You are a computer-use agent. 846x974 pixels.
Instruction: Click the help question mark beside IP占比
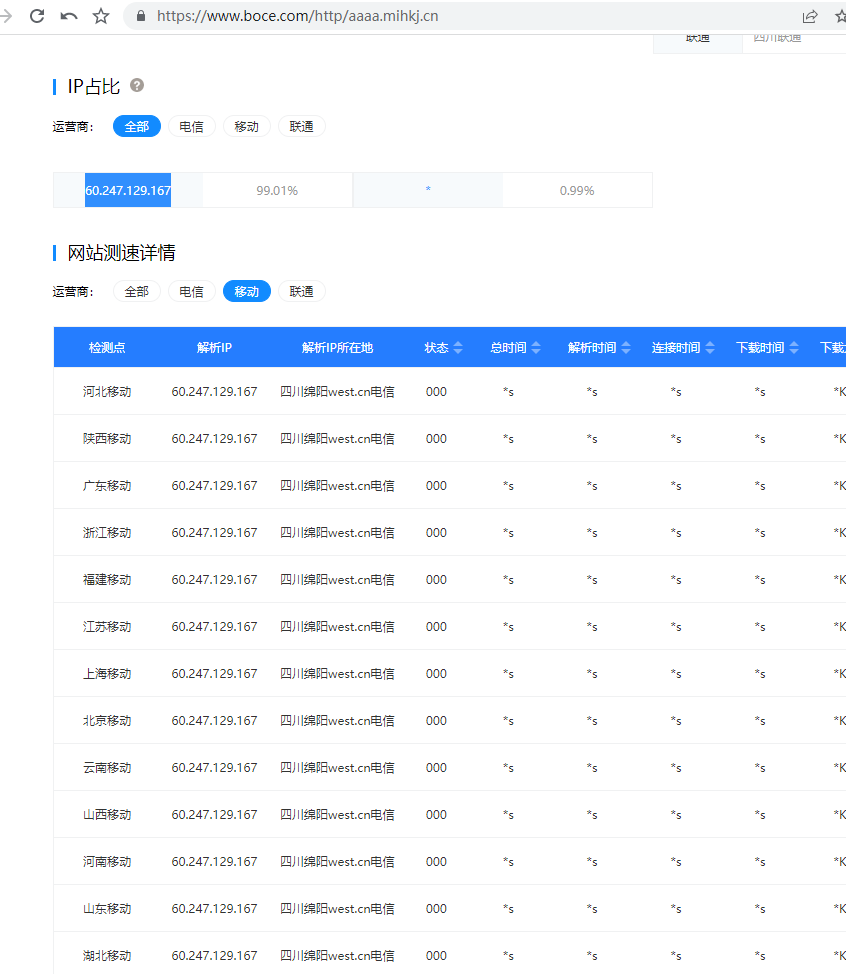(x=137, y=86)
